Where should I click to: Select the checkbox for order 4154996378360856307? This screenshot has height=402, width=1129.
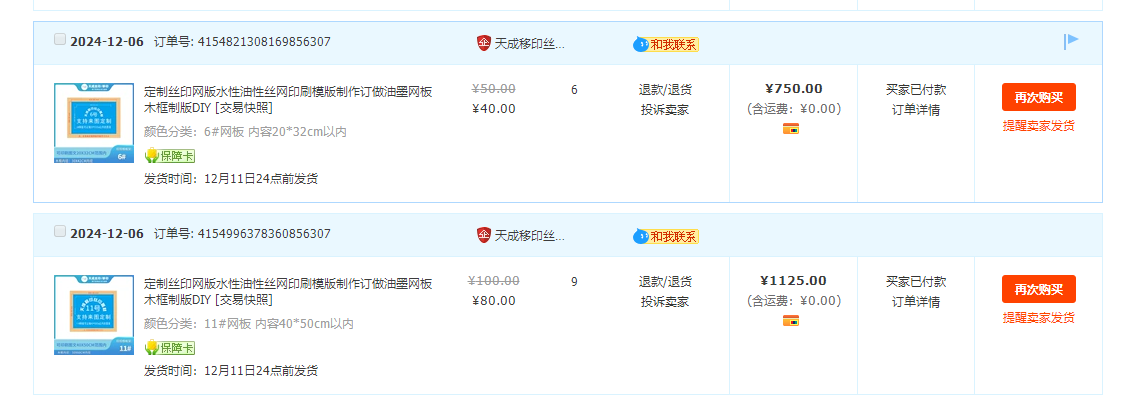[60, 231]
